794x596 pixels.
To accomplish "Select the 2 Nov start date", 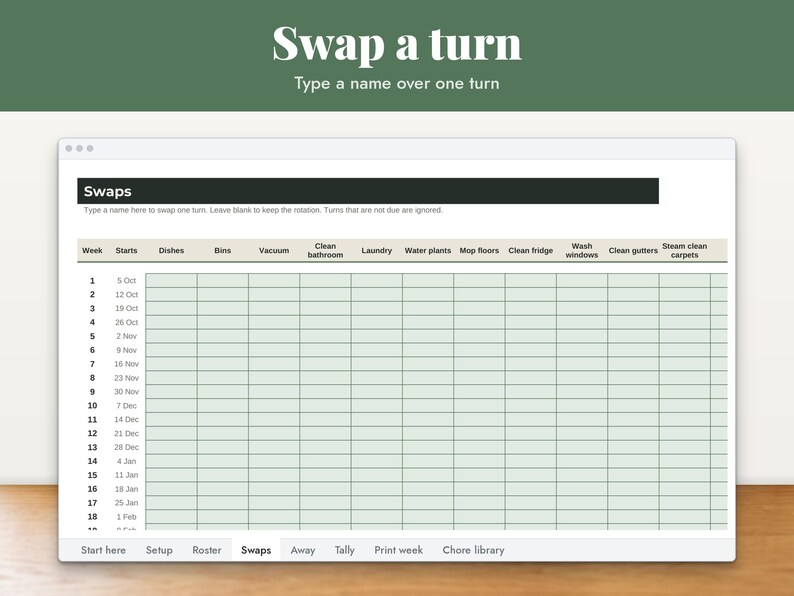I will click(x=127, y=336).
